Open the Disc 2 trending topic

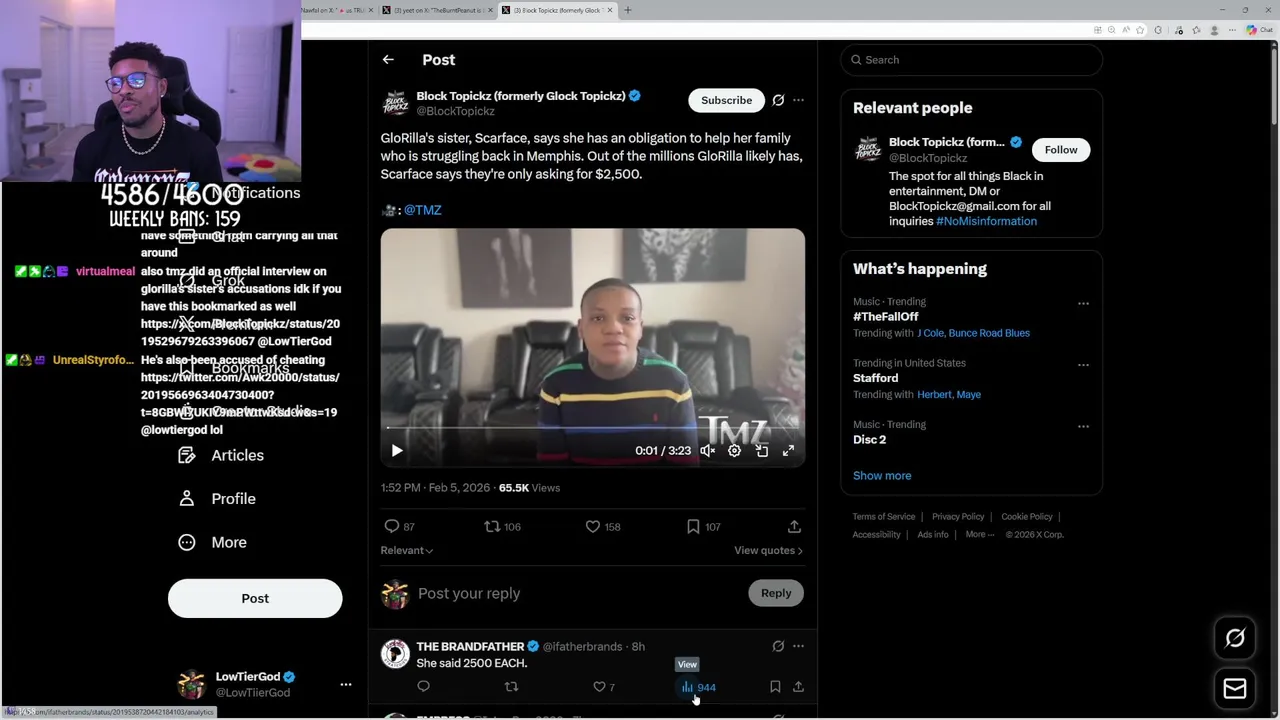click(869, 440)
